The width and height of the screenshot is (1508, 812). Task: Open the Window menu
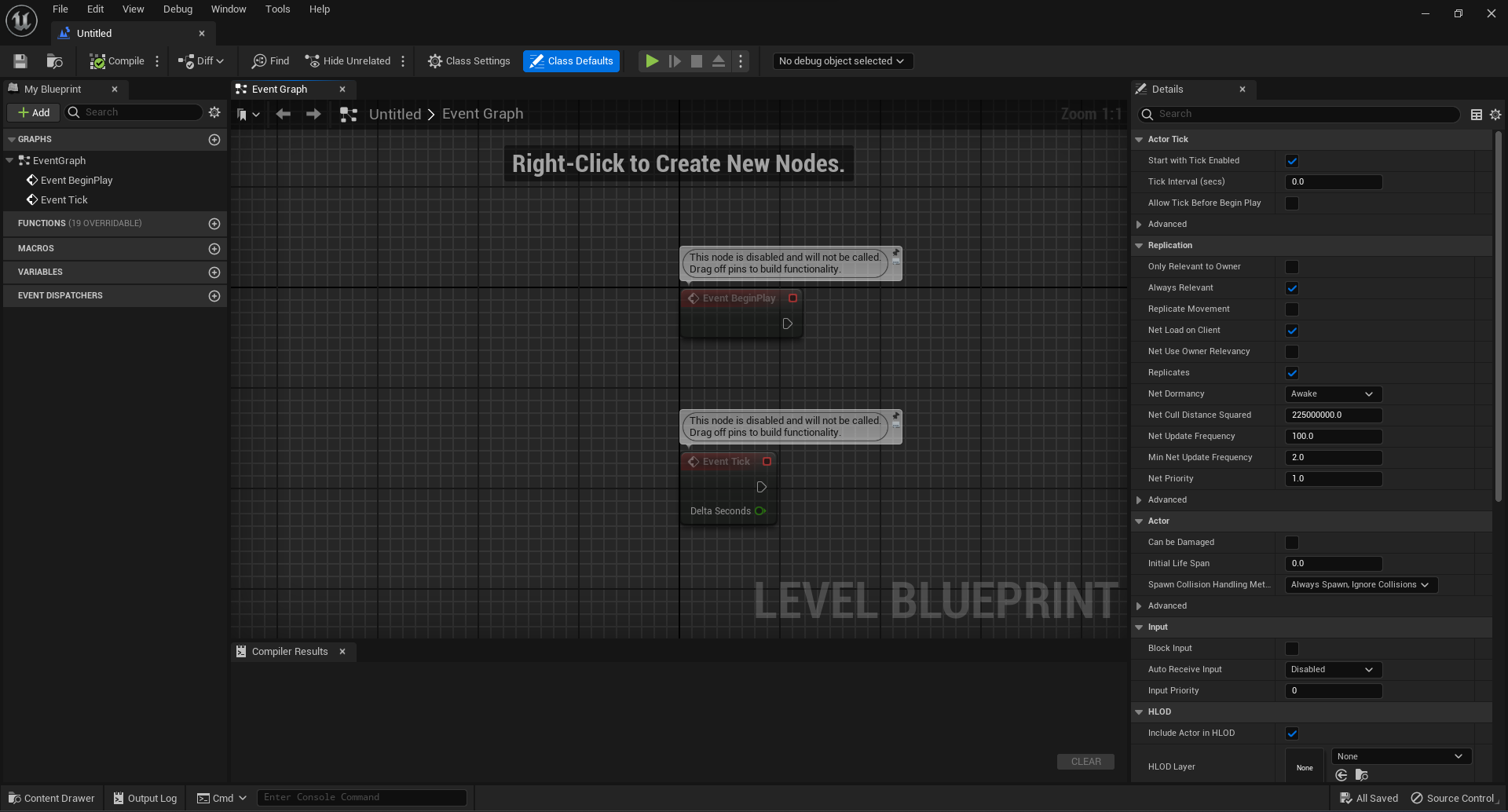coord(229,9)
